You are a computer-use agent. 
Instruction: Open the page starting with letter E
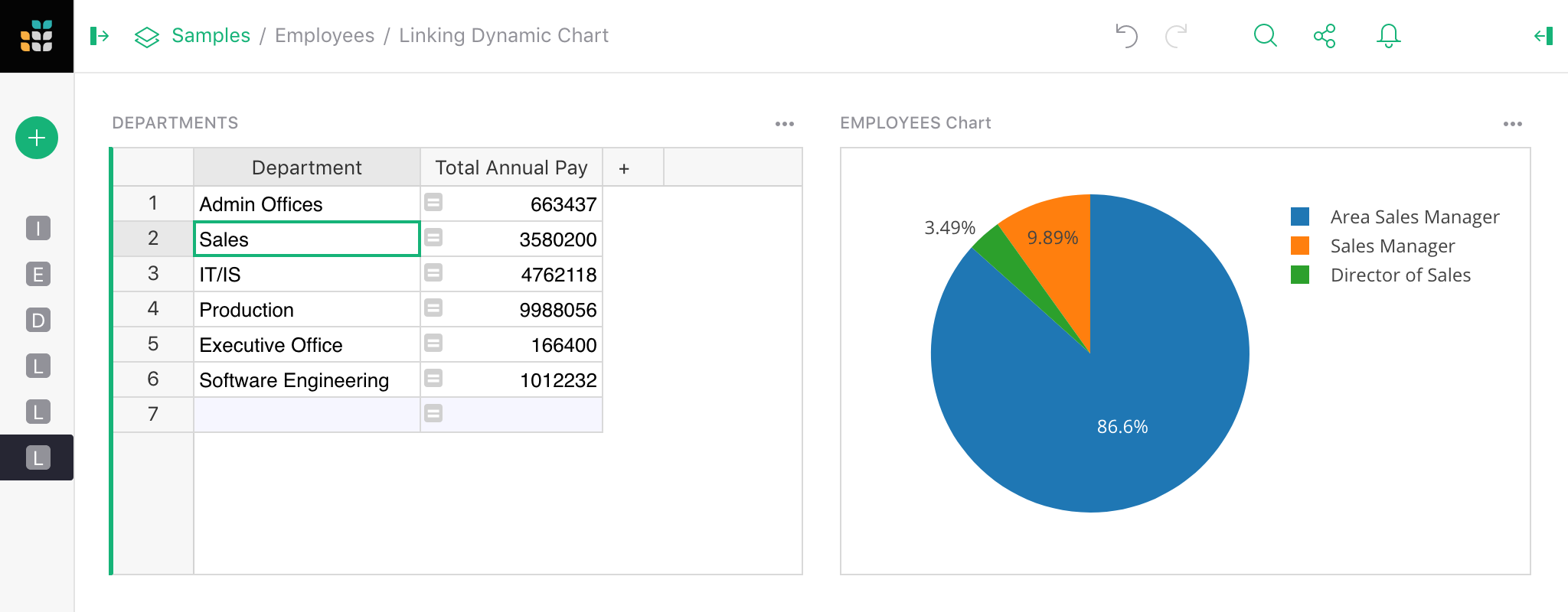coord(38,274)
